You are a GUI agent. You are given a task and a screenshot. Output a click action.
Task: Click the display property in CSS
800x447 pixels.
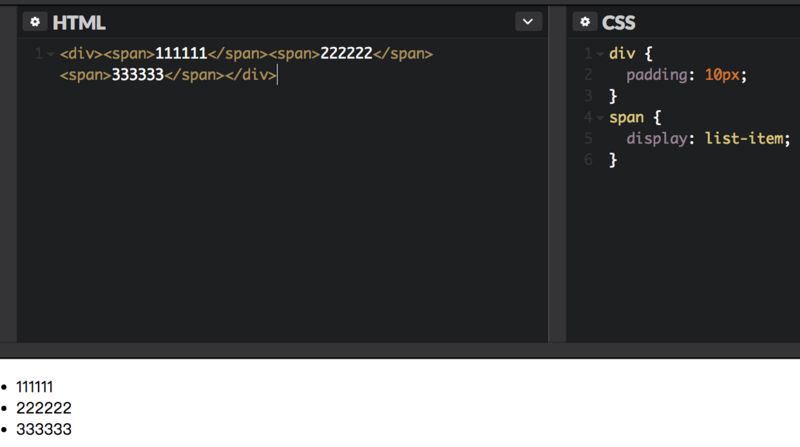[656, 138]
